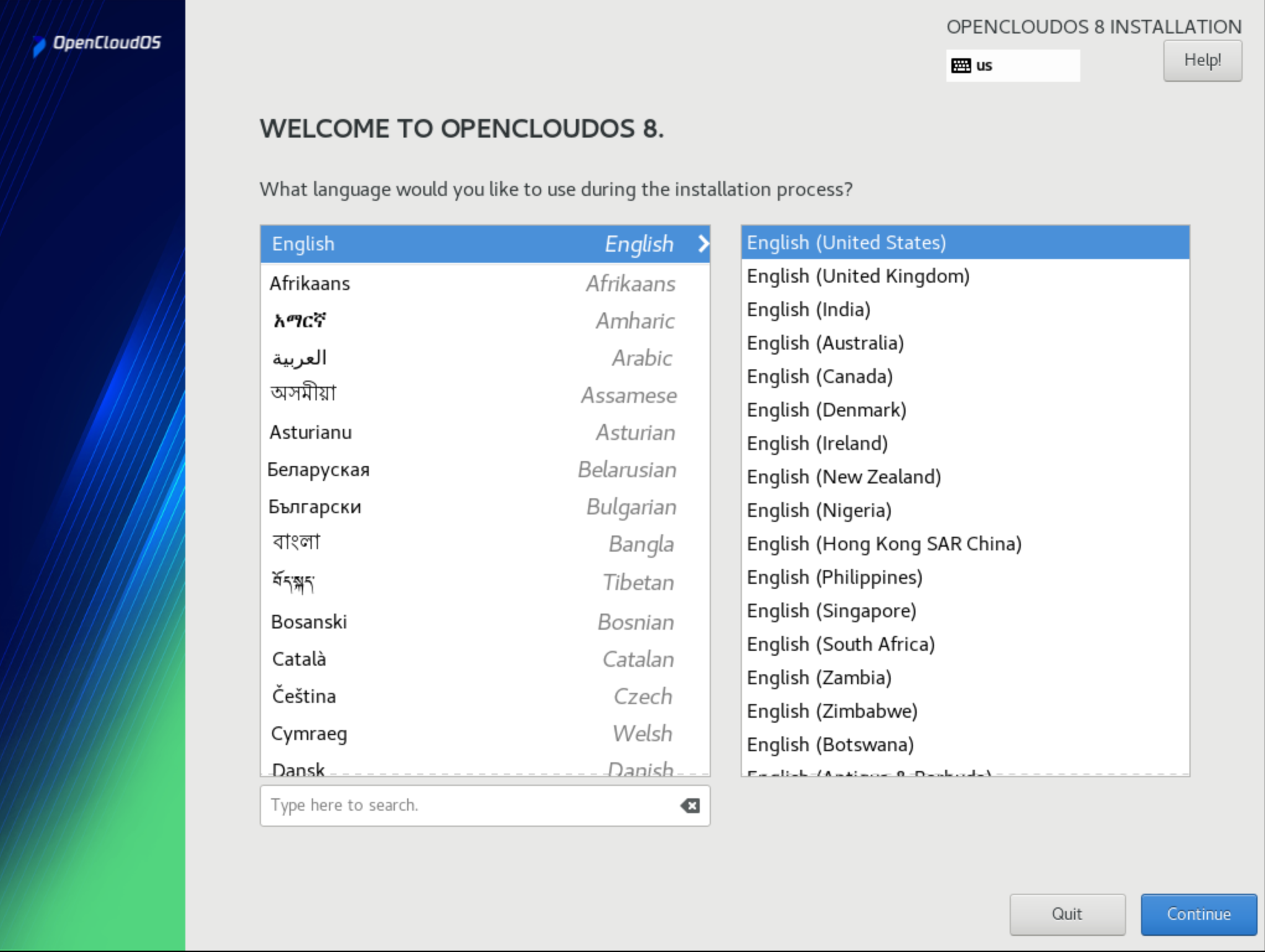Choose English (Zambia) locale
Viewport: 1265px width, 952px height.
coord(965,677)
